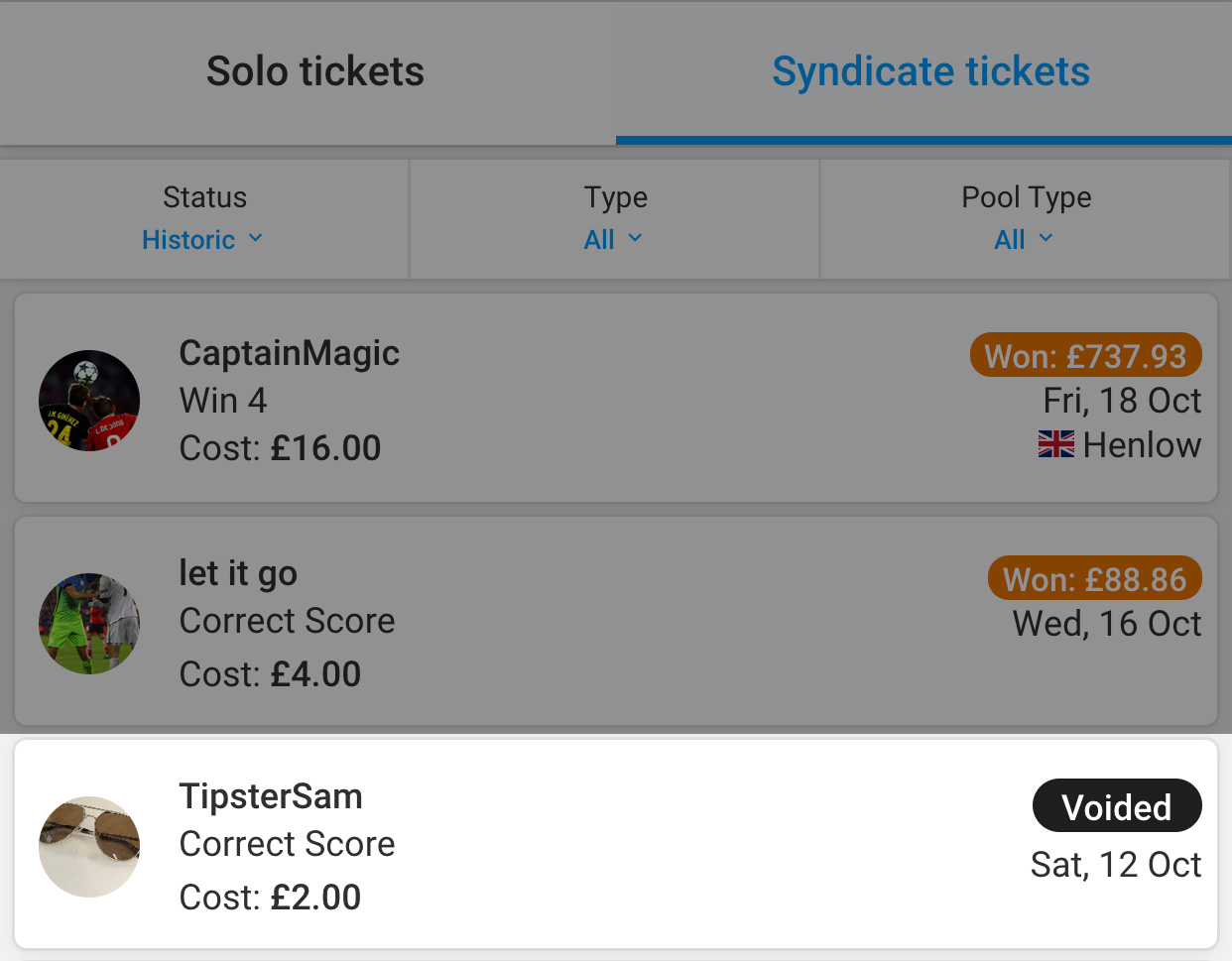Select the Sat, 12 Oct date
This screenshot has height=961, width=1232.
pos(1115,865)
